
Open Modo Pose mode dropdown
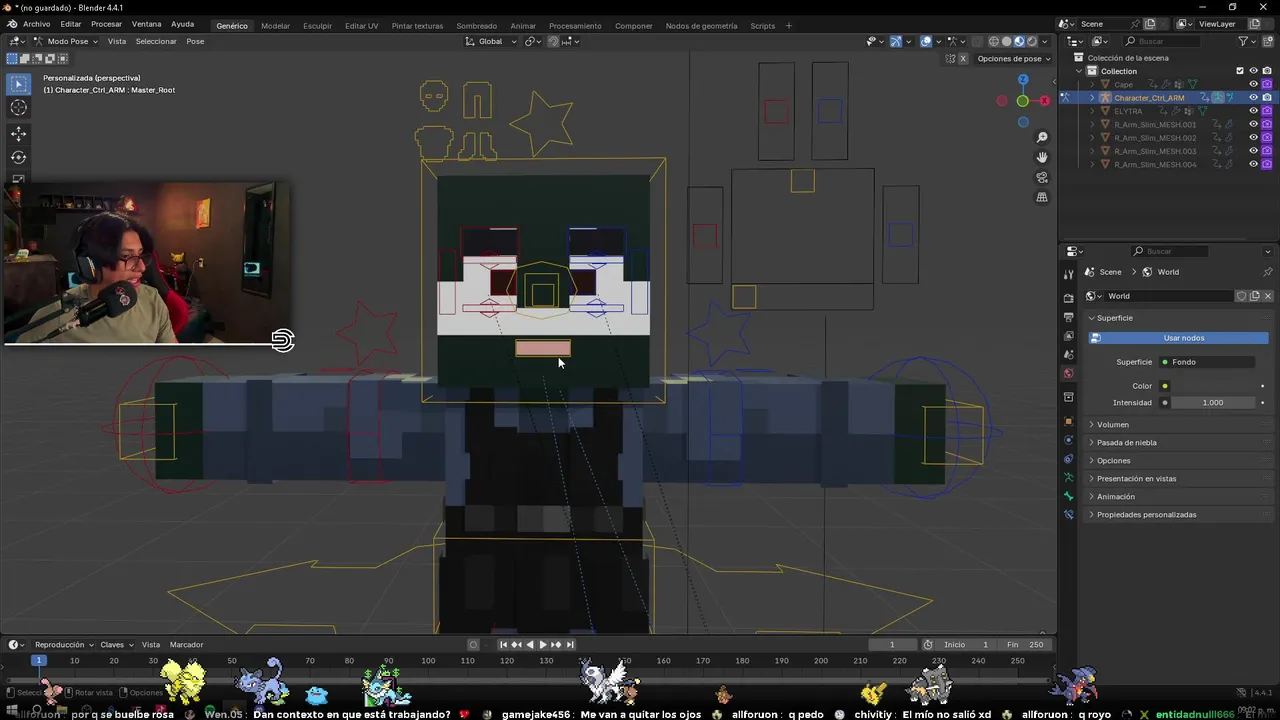click(66, 41)
